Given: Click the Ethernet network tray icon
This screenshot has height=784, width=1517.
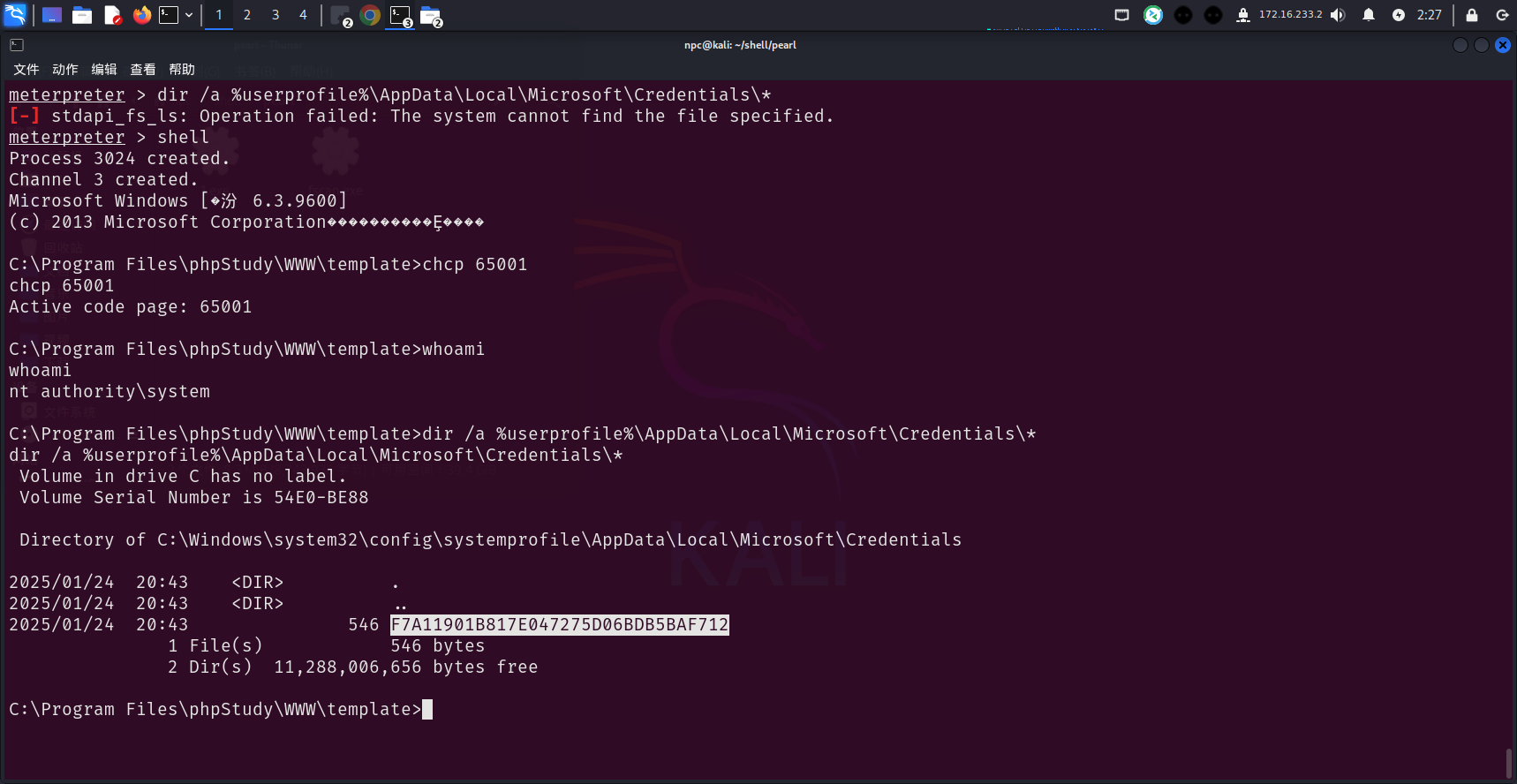Looking at the screenshot, I should (1122, 15).
